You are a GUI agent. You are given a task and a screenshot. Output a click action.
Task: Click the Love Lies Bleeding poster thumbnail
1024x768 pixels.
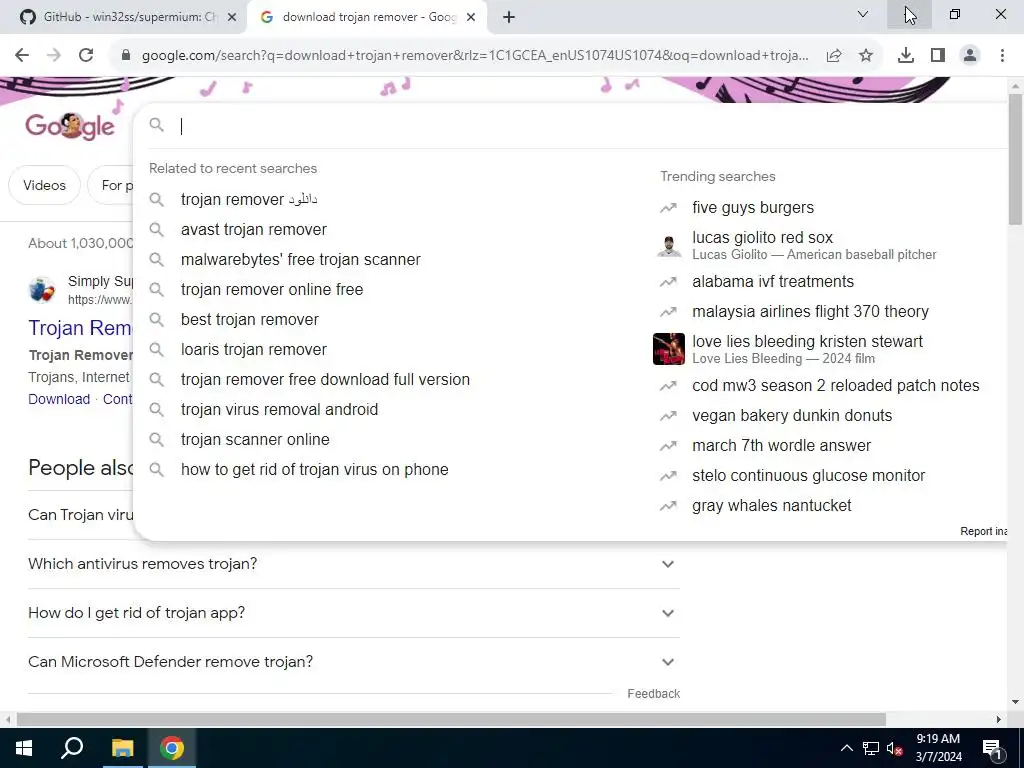(669, 349)
